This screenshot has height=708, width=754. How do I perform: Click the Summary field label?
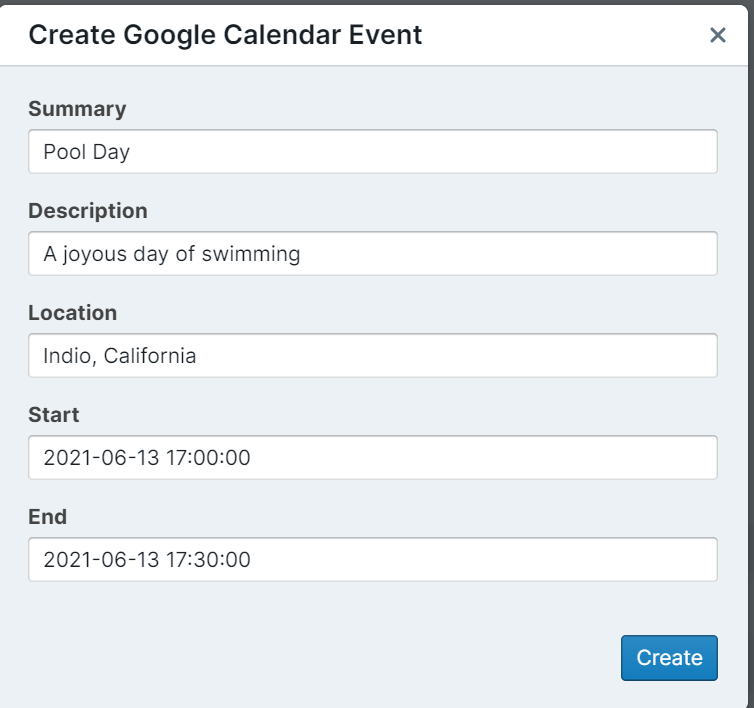coord(77,109)
